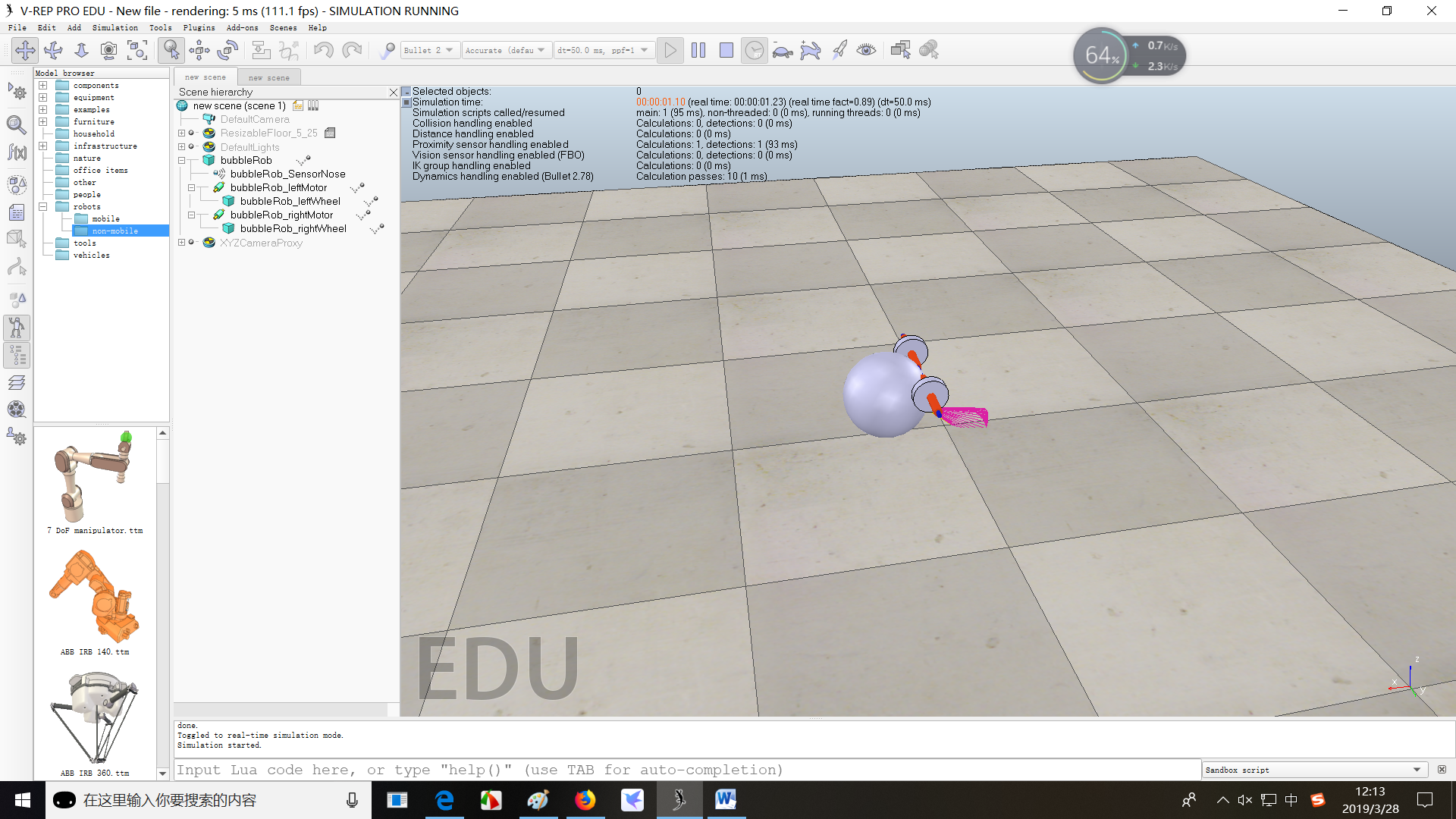1456x819 pixels.
Task: Open the dt=50.0 ms time step dropdown
Action: click(603, 50)
